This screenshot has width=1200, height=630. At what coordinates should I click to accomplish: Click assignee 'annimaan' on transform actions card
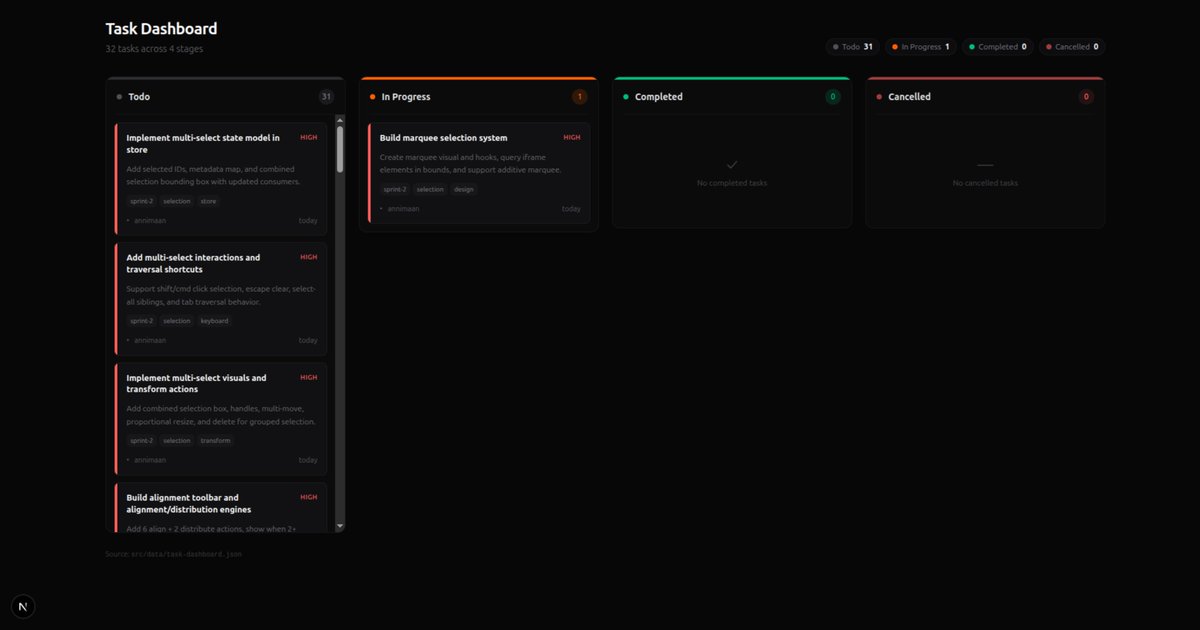pyautogui.click(x=150, y=460)
